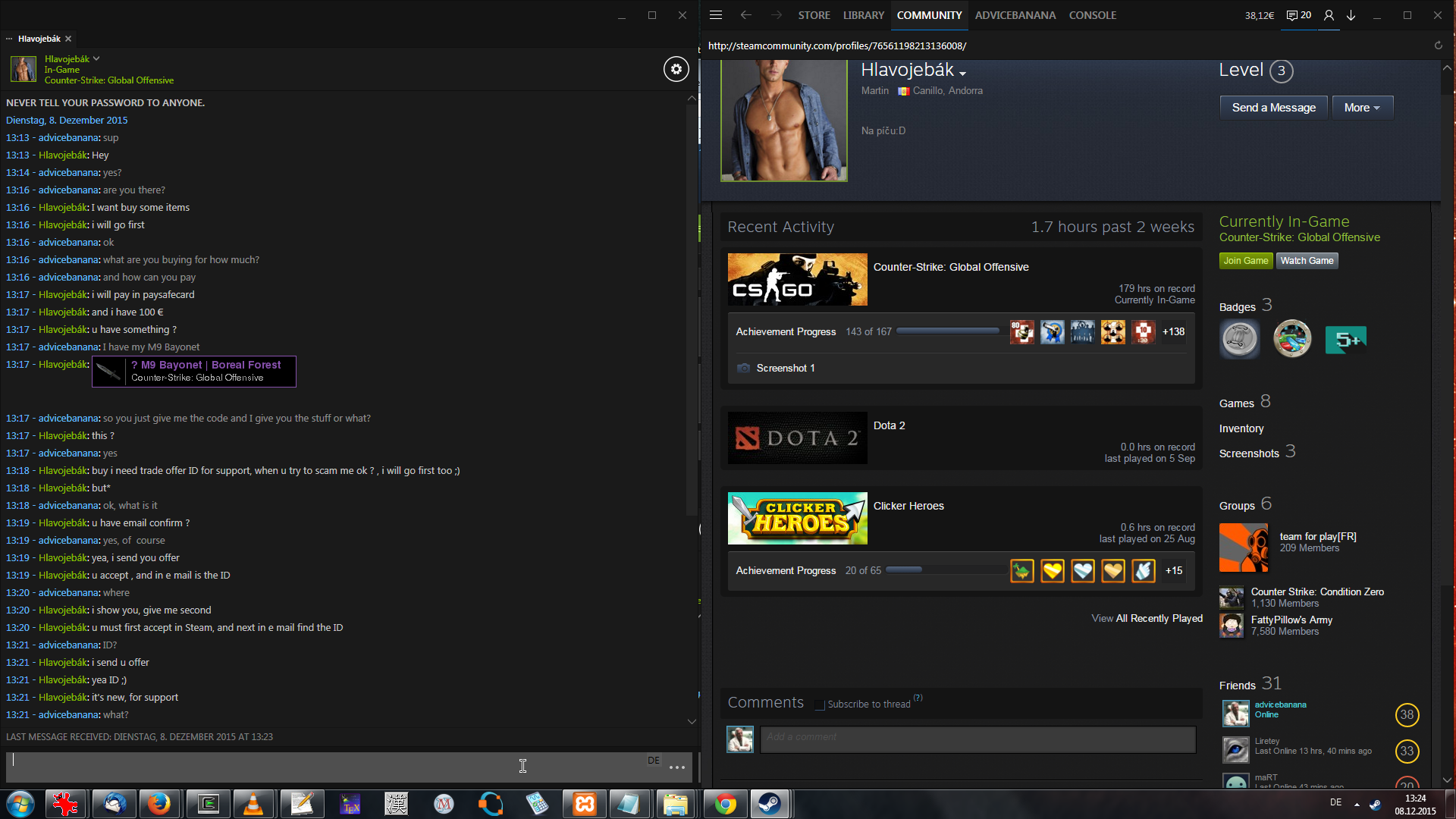The height and width of the screenshot is (819, 1456).
Task: Open the CONSOLE menu item
Action: [1092, 15]
